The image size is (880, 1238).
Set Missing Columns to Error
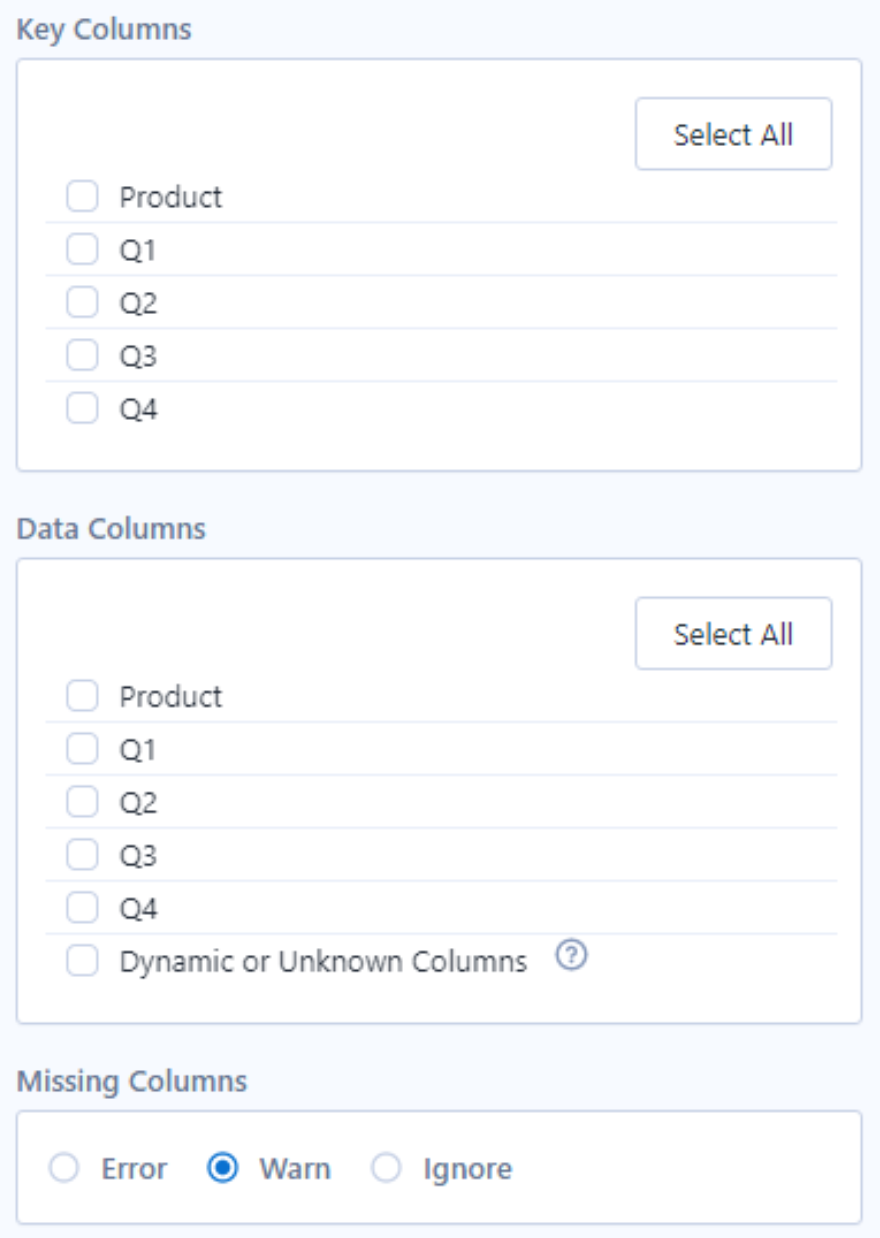click(64, 1168)
